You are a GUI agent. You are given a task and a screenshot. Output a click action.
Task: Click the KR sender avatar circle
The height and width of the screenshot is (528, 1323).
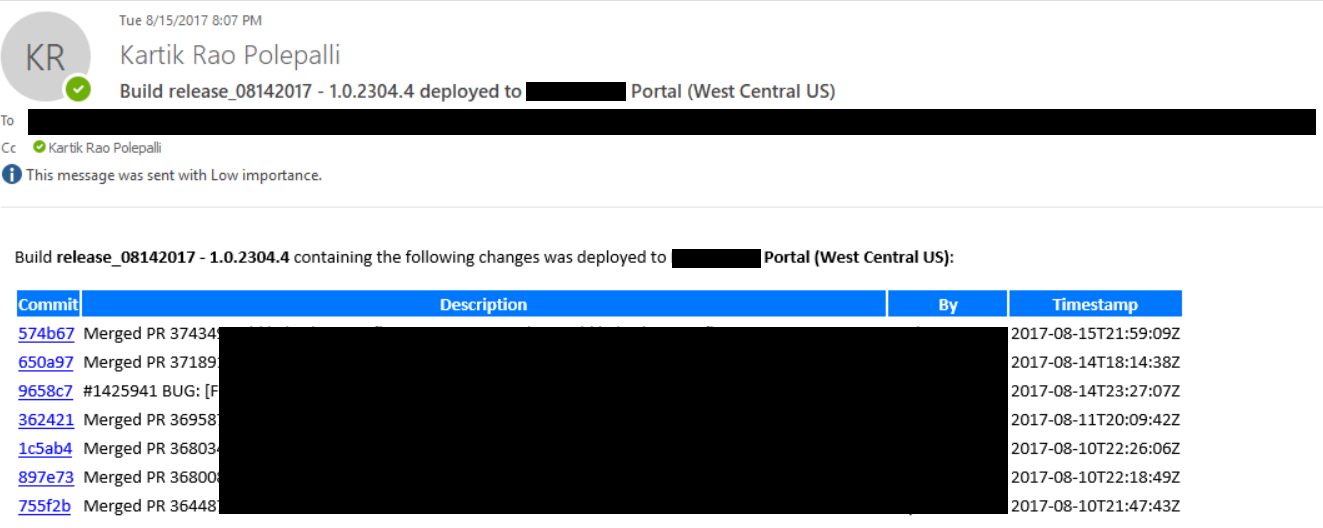[45, 57]
